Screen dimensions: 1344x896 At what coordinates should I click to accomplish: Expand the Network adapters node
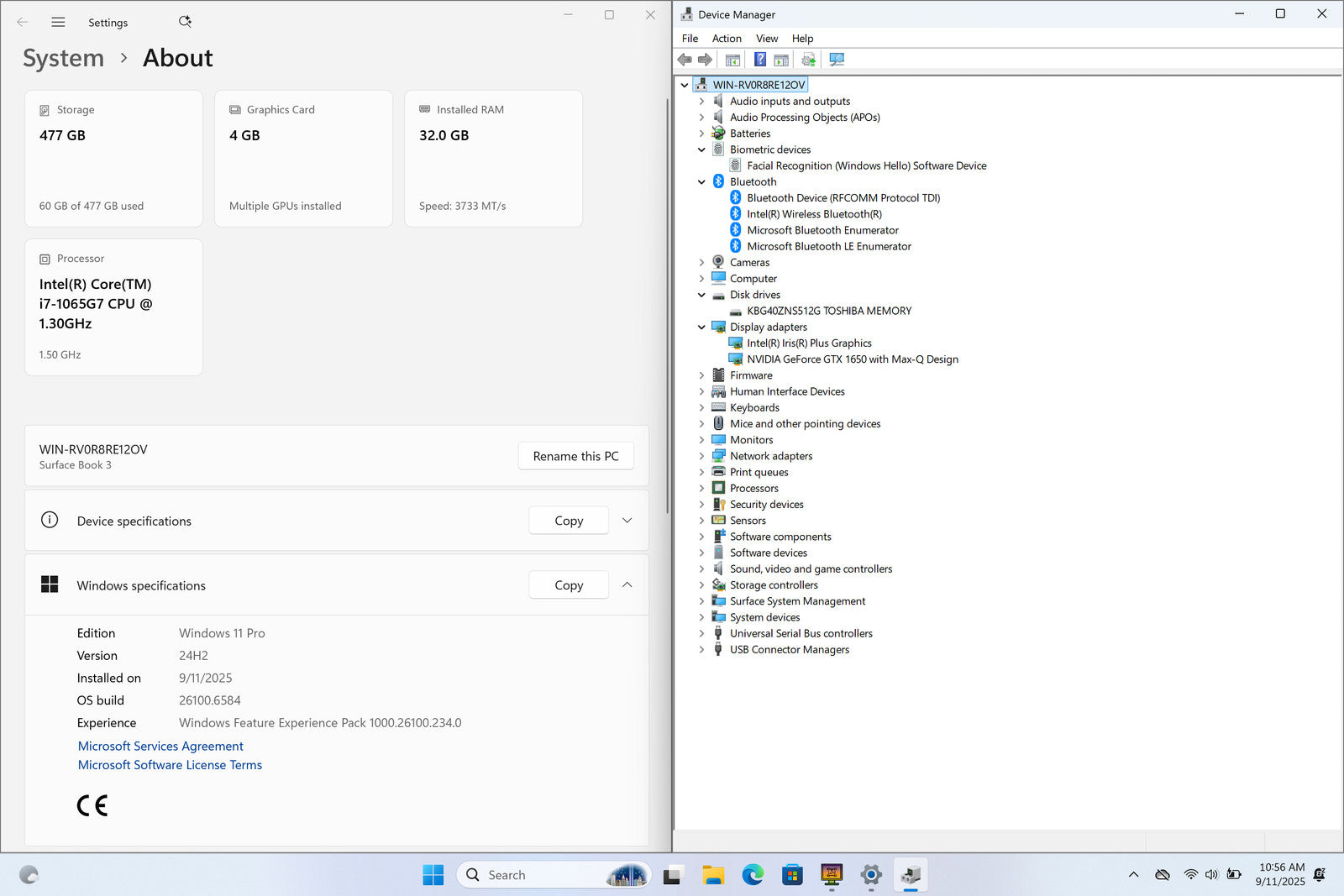coord(701,456)
